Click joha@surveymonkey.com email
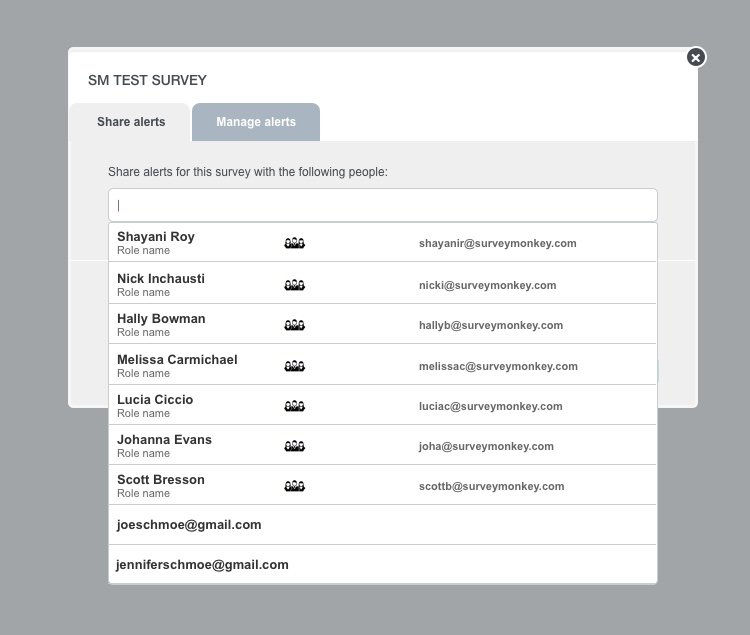This screenshot has width=750, height=635. click(486, 446)
